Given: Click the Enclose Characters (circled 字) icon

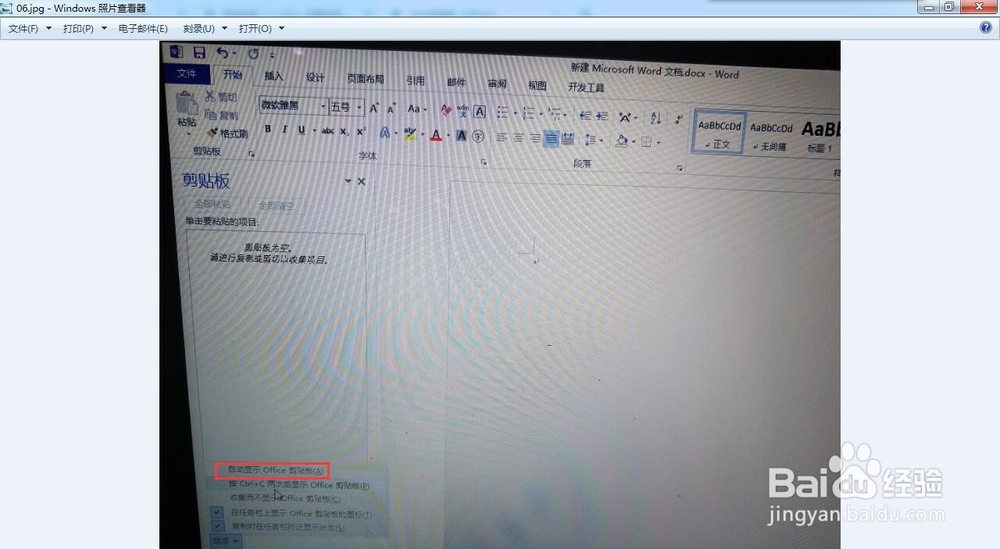Looking at the screenshot, I should [x=478, y=136].
